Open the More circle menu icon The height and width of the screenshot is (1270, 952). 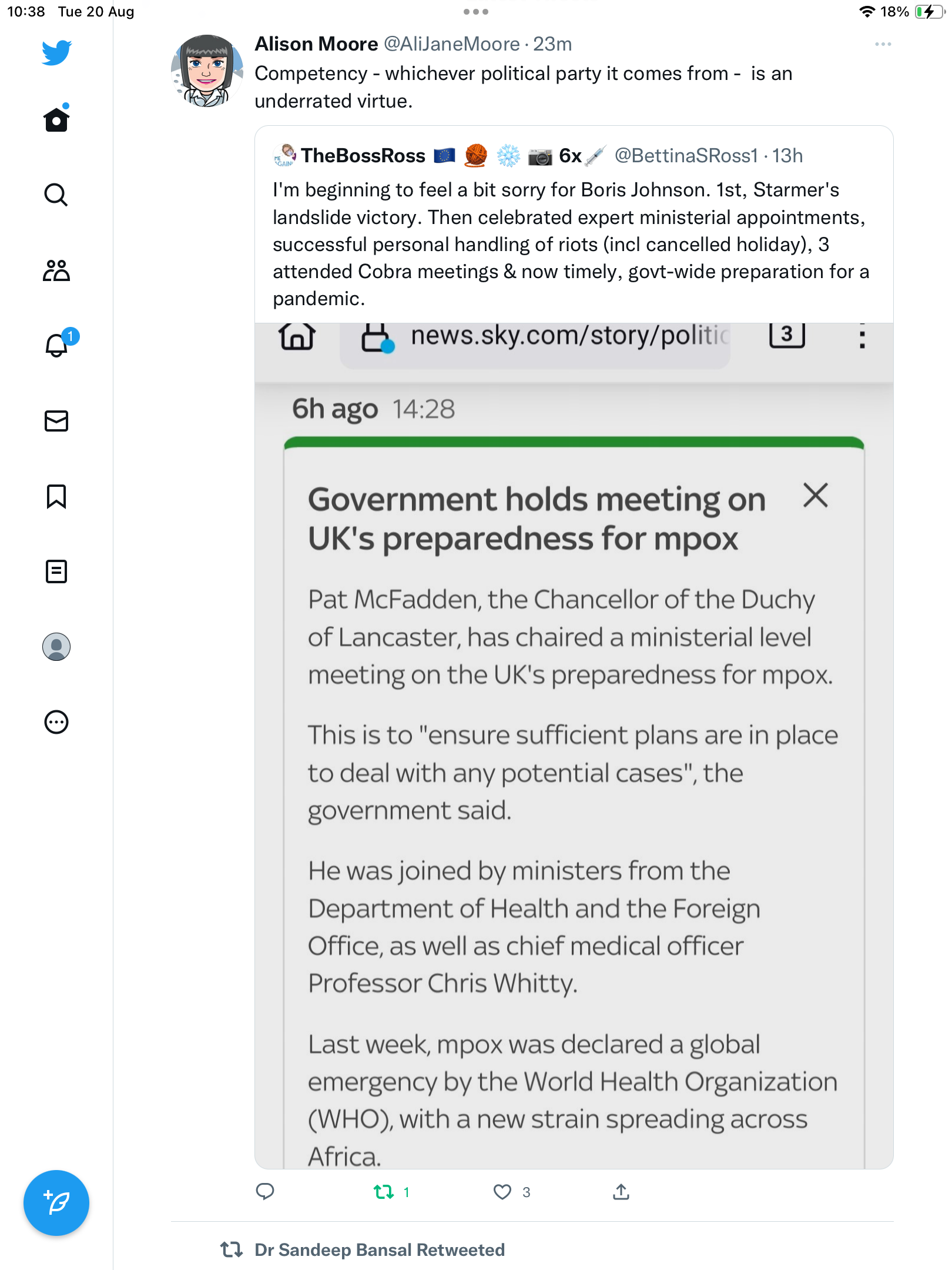click(56, 722)
